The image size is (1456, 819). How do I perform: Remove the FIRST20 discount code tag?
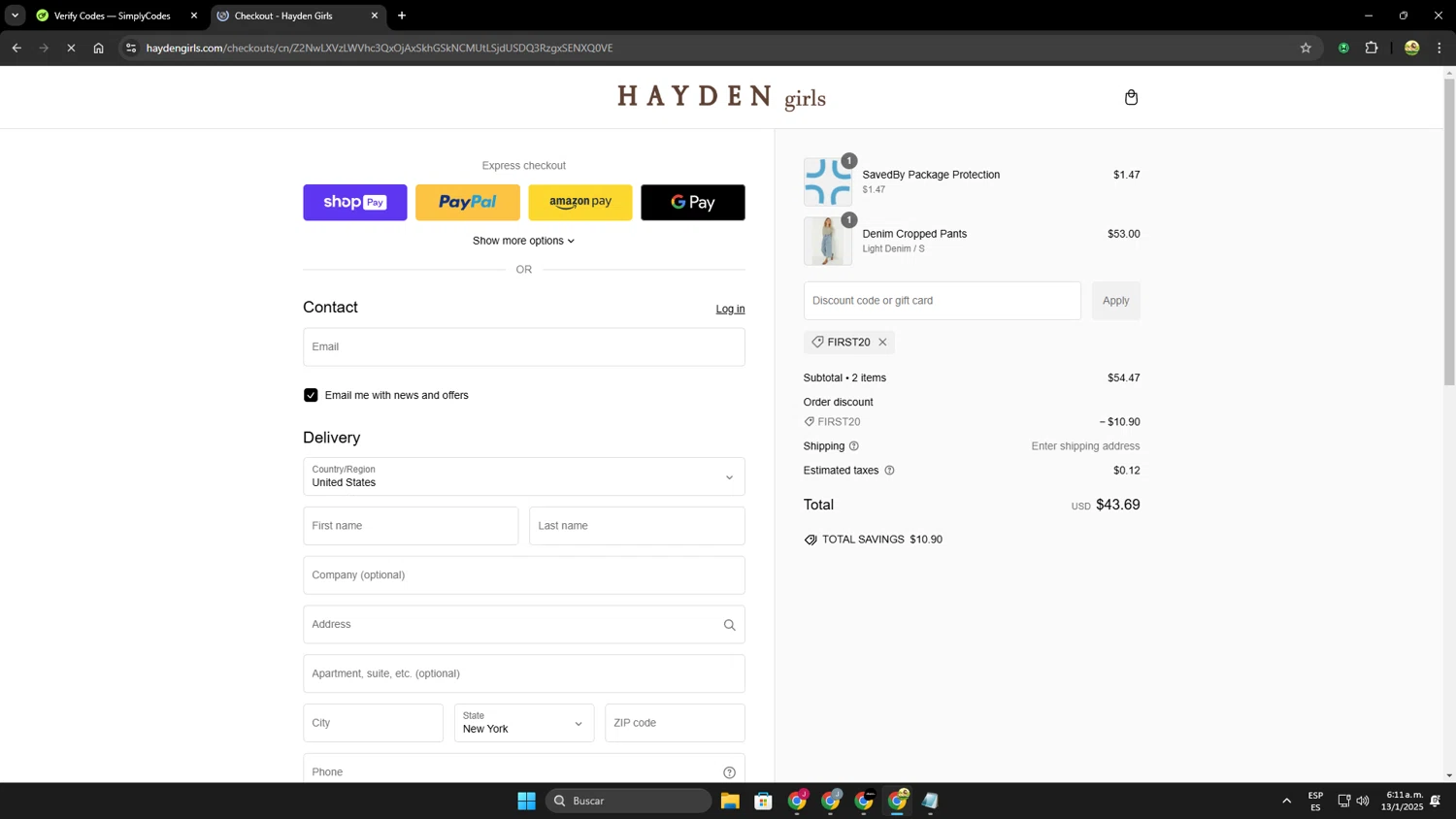tap(882, 342)
